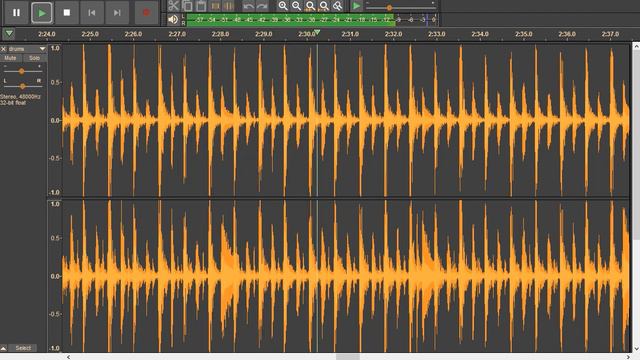Copy the selected audio
The height and width of the screenshot is (360, 640).
point(187,6)
